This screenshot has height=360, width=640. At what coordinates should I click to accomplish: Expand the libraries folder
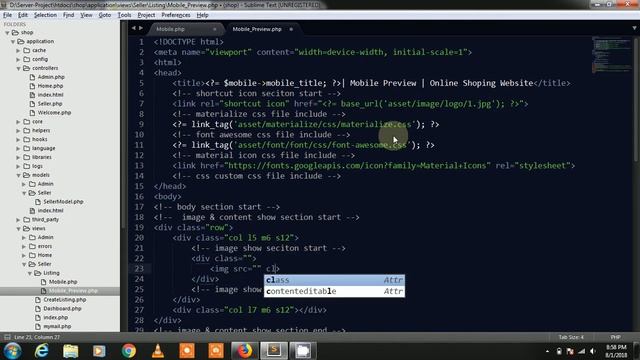(x=18, y=158)
